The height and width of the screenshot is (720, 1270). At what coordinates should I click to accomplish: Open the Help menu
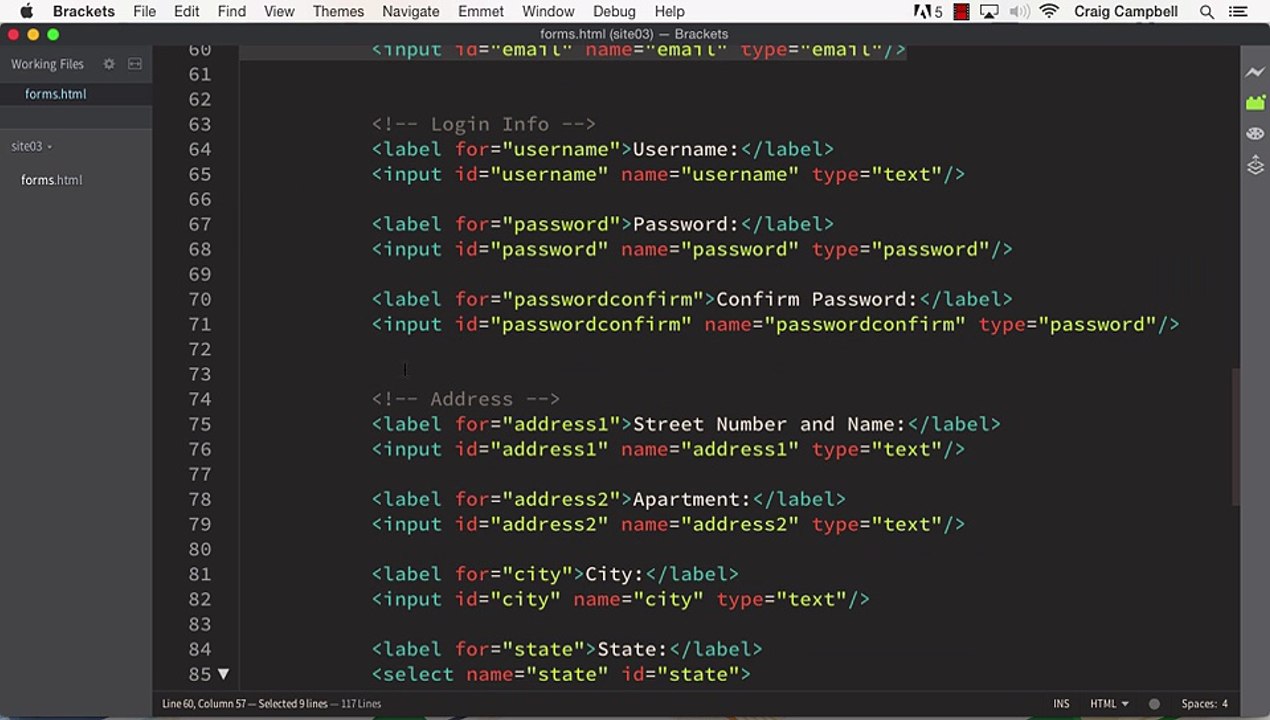[669, 12]
